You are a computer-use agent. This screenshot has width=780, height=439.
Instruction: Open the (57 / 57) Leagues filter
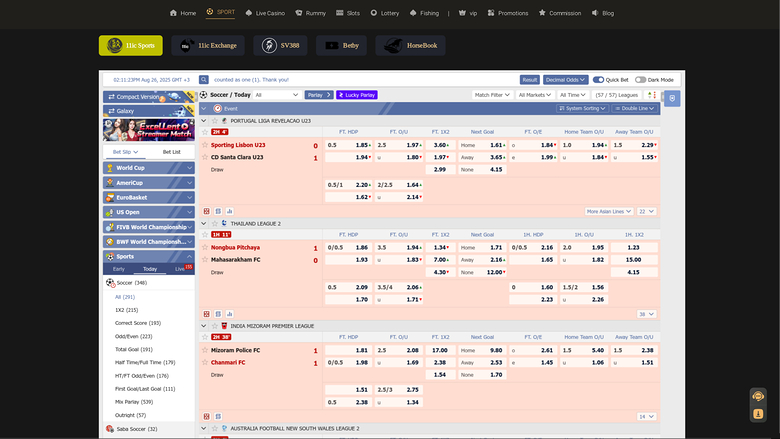[617, 95]
